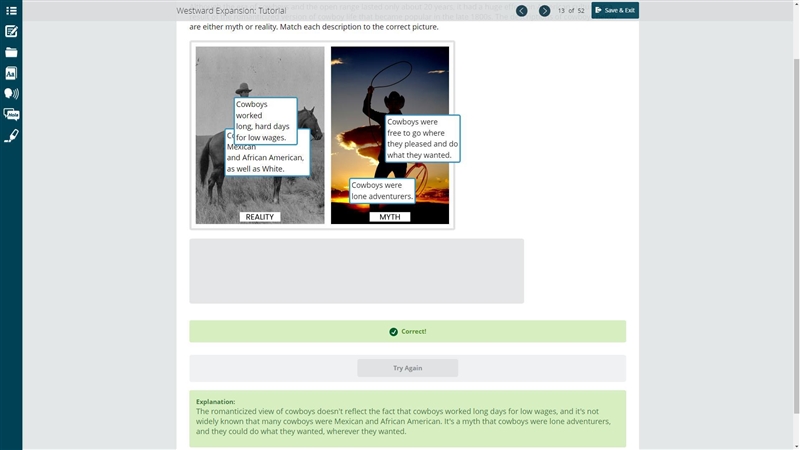Open the notes editor icon in sidebar
This screenshot has width=800, height=450.
[x=11, y=32]
